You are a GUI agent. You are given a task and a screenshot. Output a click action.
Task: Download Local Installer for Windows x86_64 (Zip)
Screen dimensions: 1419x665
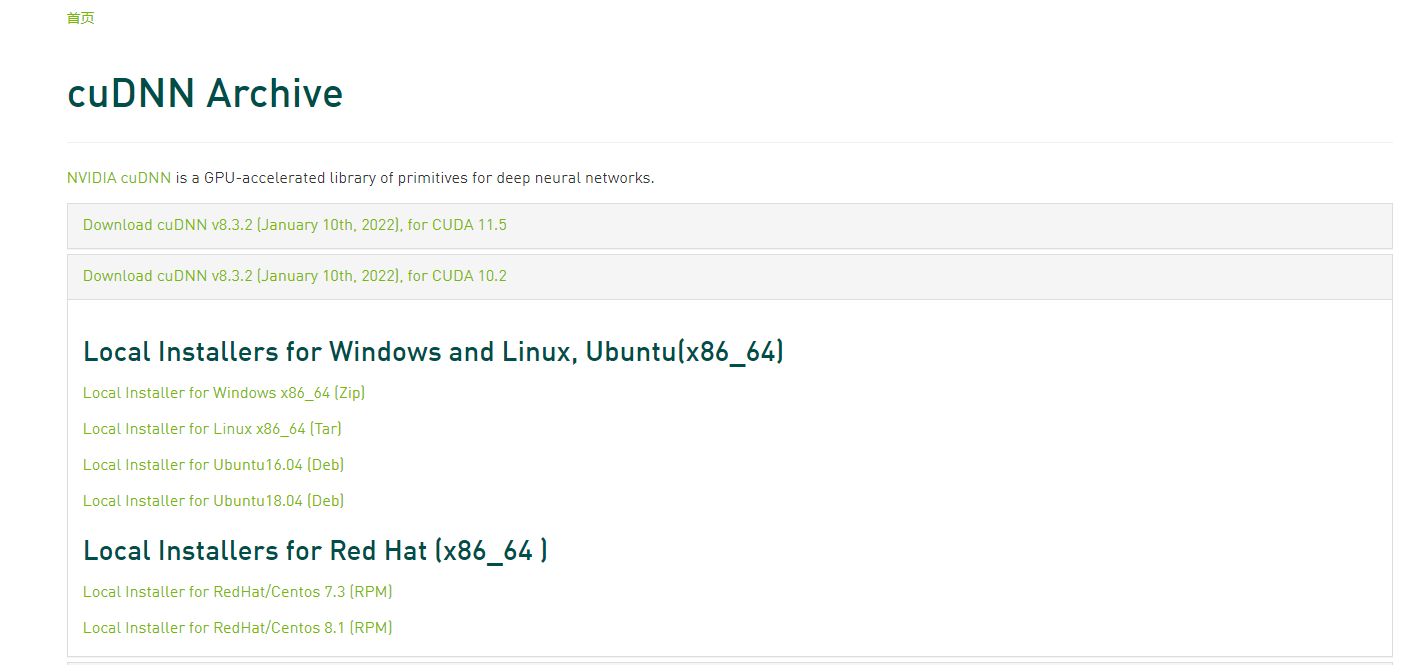pyautogui.click(x=224, y=393)
